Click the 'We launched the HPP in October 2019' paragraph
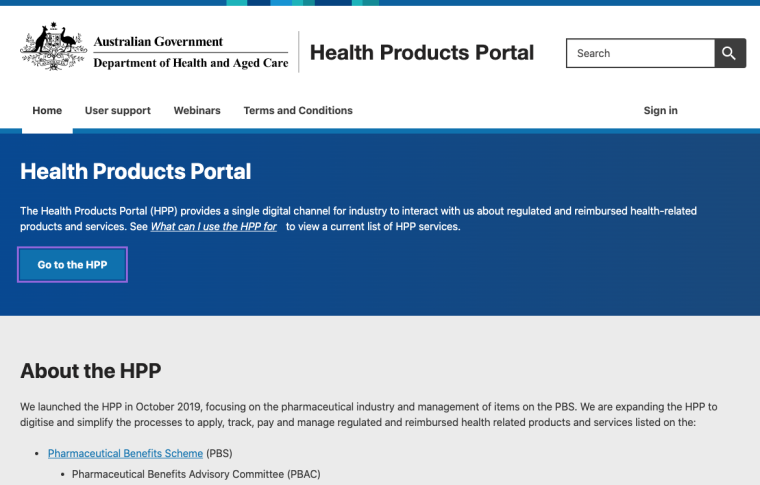Screen dimensions: 760x485 click(x=368, y=414)
